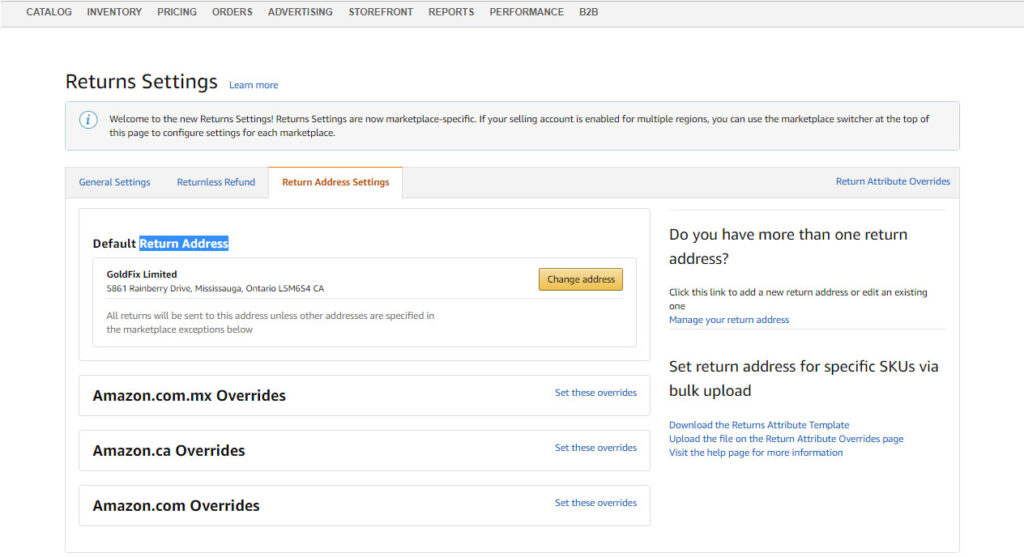Visit the help page for more information
Screen dimensions: 1024x557
coord(755,452)
